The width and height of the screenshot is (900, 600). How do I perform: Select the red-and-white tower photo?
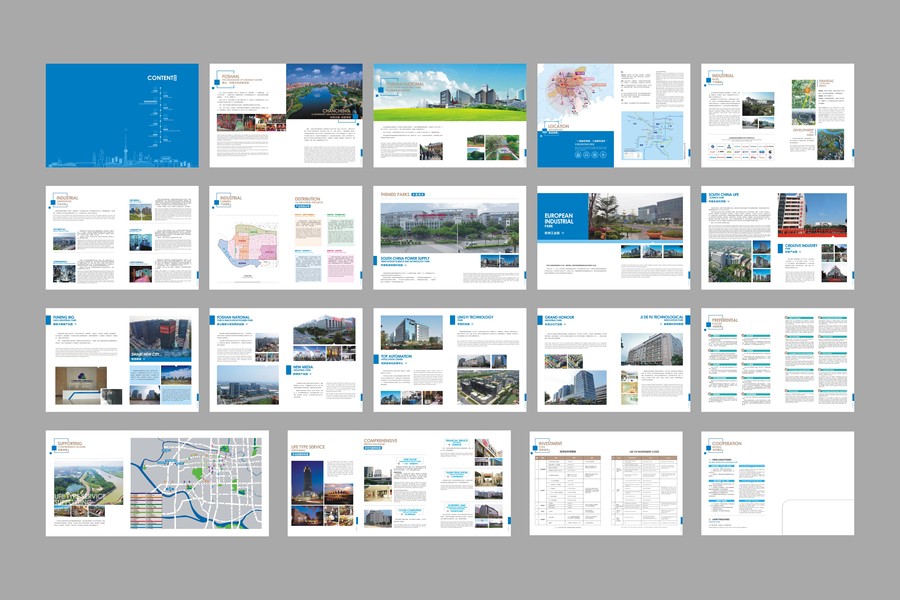[812, 215]
